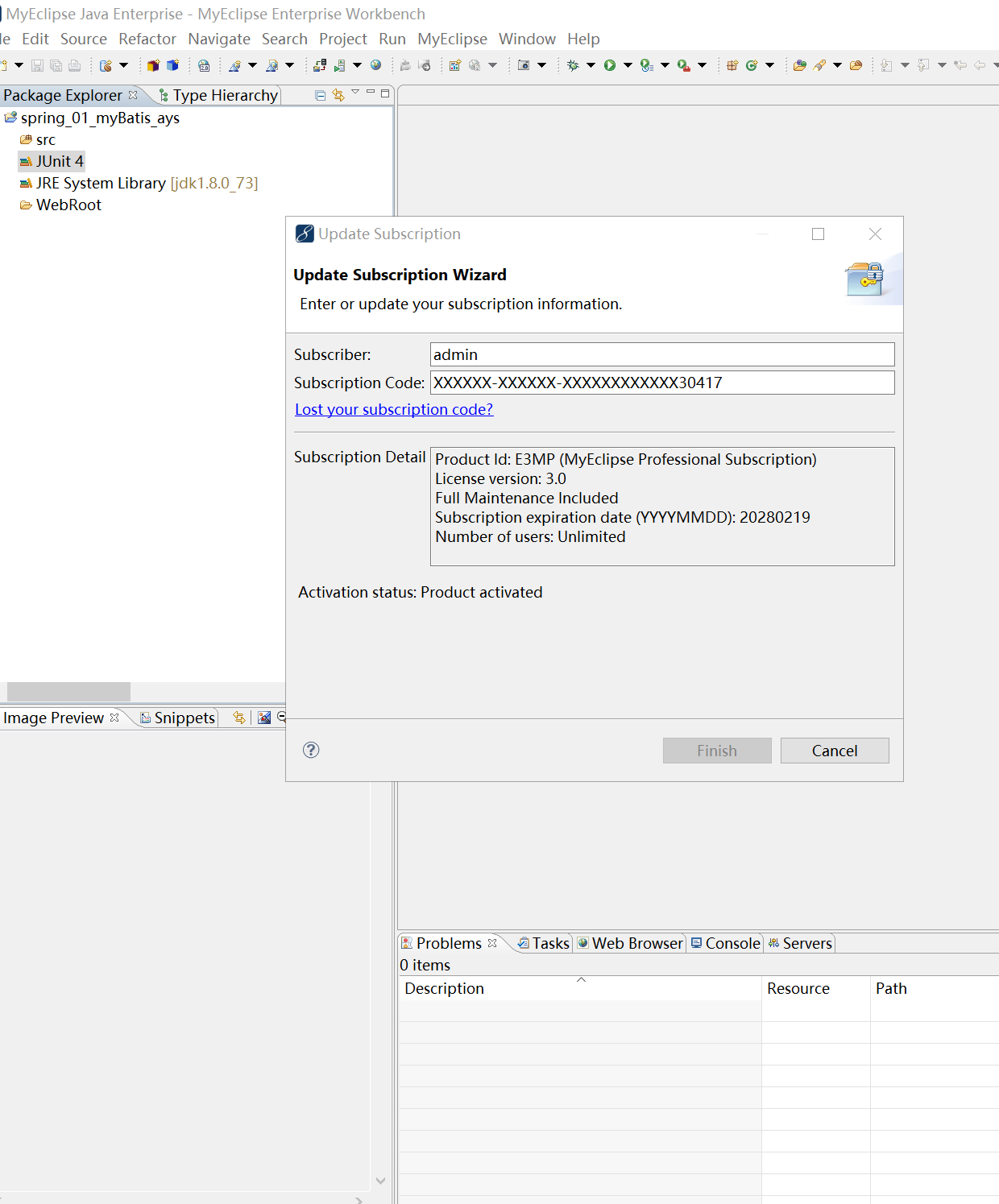Viewport: 999px width, 1204px height.
Task: Click the Deploy MyEclipse J2EE Project icon
Action: (320, 65)
